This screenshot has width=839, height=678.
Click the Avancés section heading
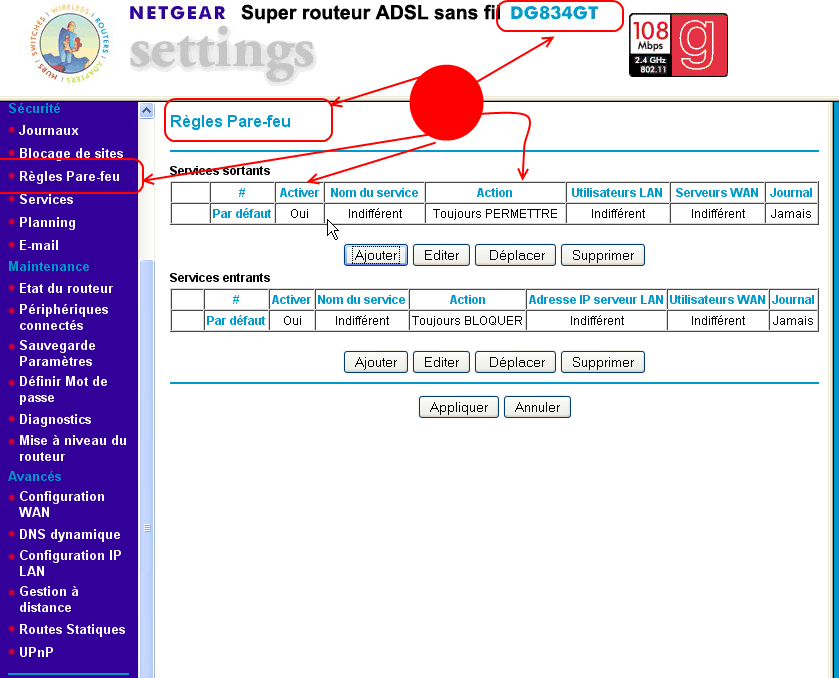pos(35,476)
